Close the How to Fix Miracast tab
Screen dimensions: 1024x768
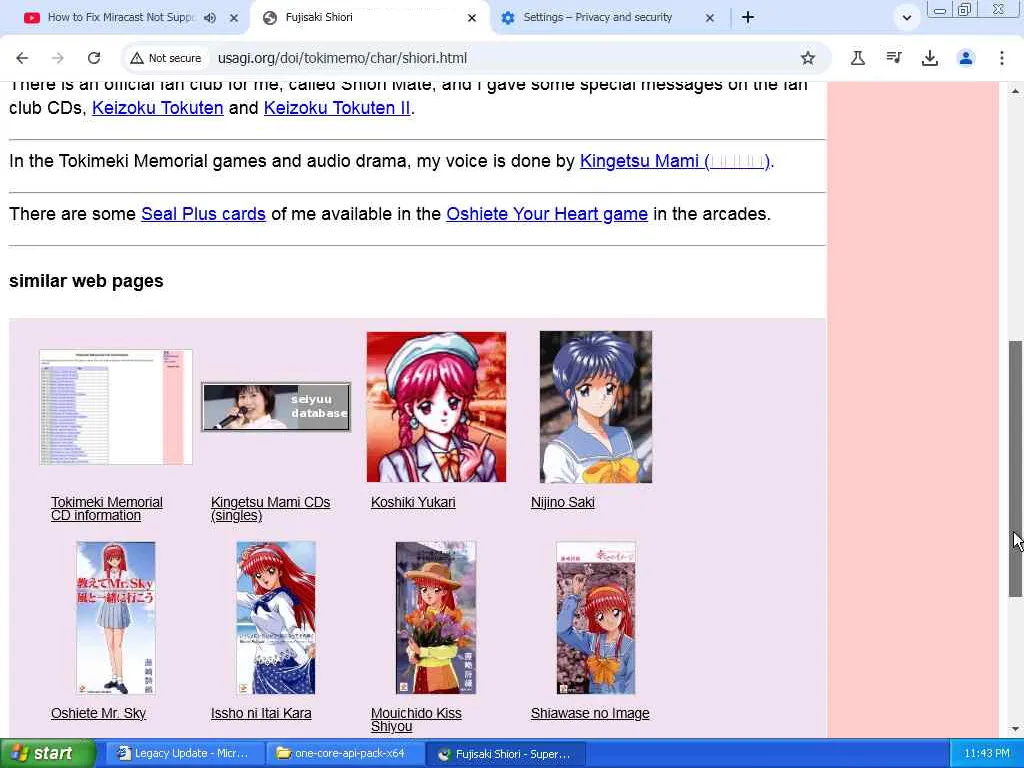click(234, 18)
